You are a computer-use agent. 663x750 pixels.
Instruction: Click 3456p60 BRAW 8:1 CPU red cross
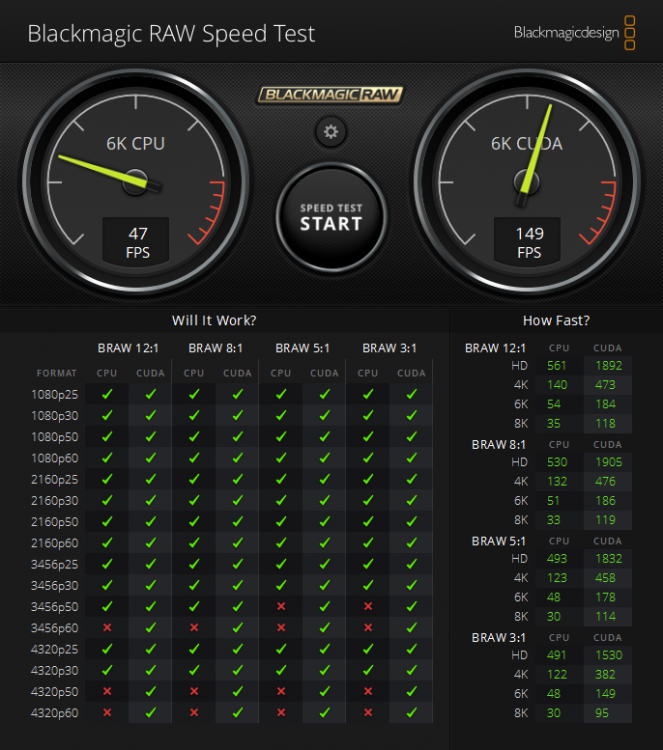(x=194, y=627)
